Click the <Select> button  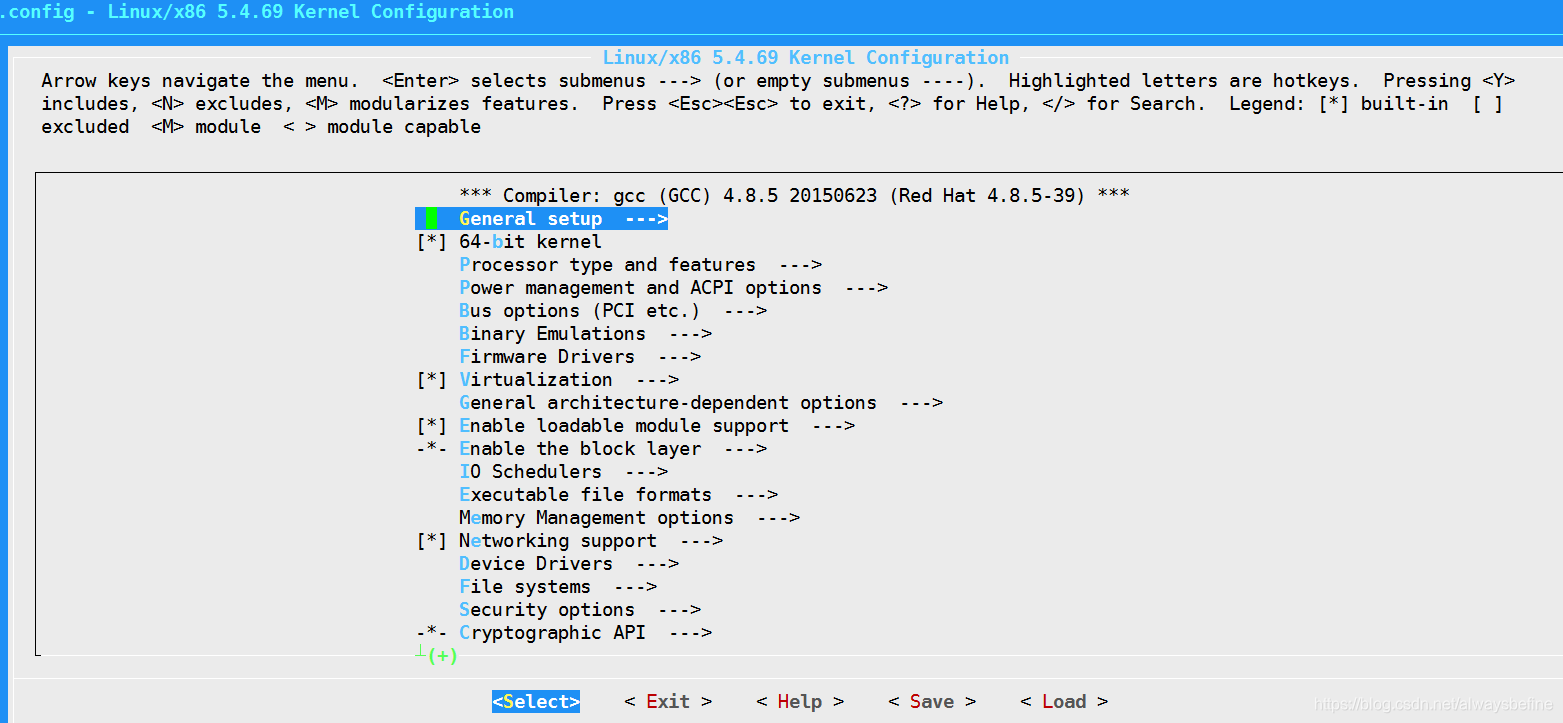pos(536,702)
